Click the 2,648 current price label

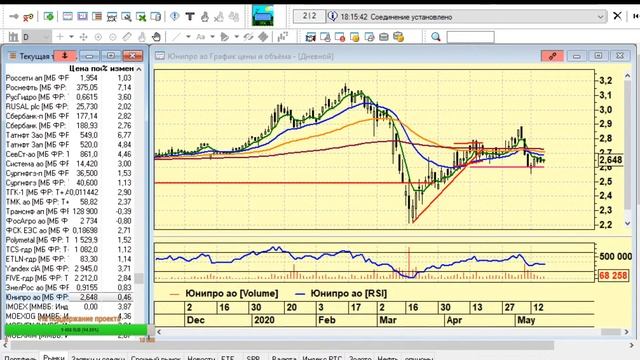611,160
